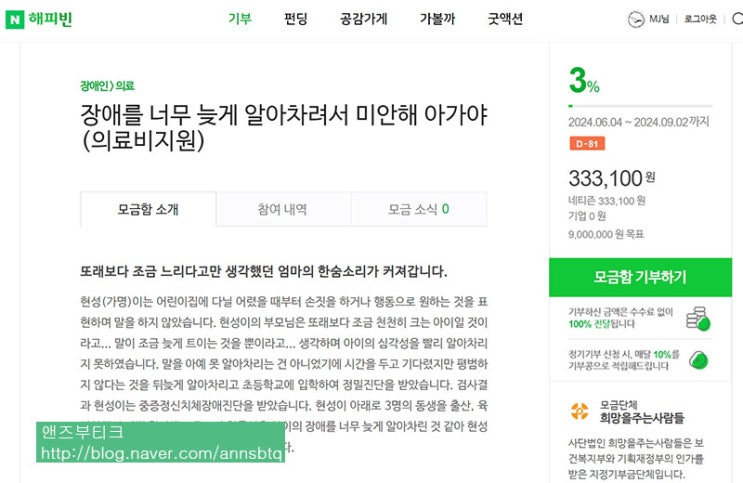Click the 장애인 category breadcrumb
This screenshot has width=743, height=483.
(95, 86)
